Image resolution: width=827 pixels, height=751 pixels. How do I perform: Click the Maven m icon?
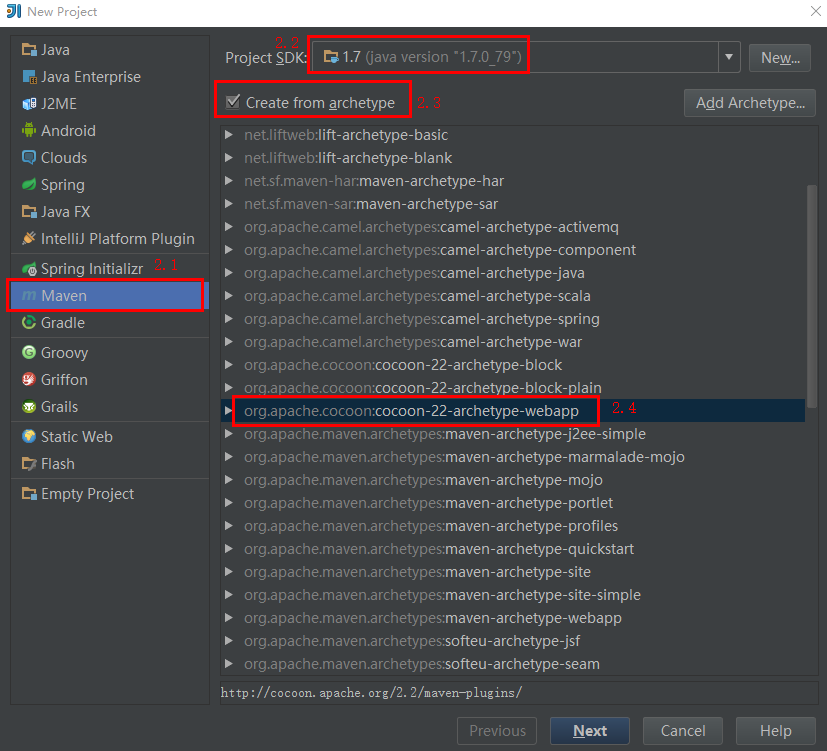tap(29, 296)
